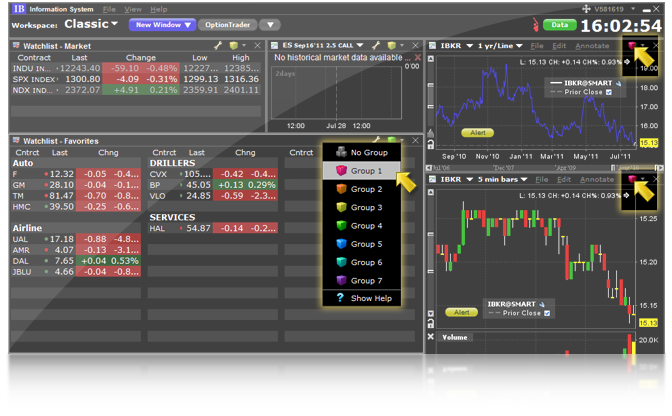Click up arrow on 1 yr chart vertical scale
The width and height of the screenshot is (672, 416).
click(x=431, y=59)
